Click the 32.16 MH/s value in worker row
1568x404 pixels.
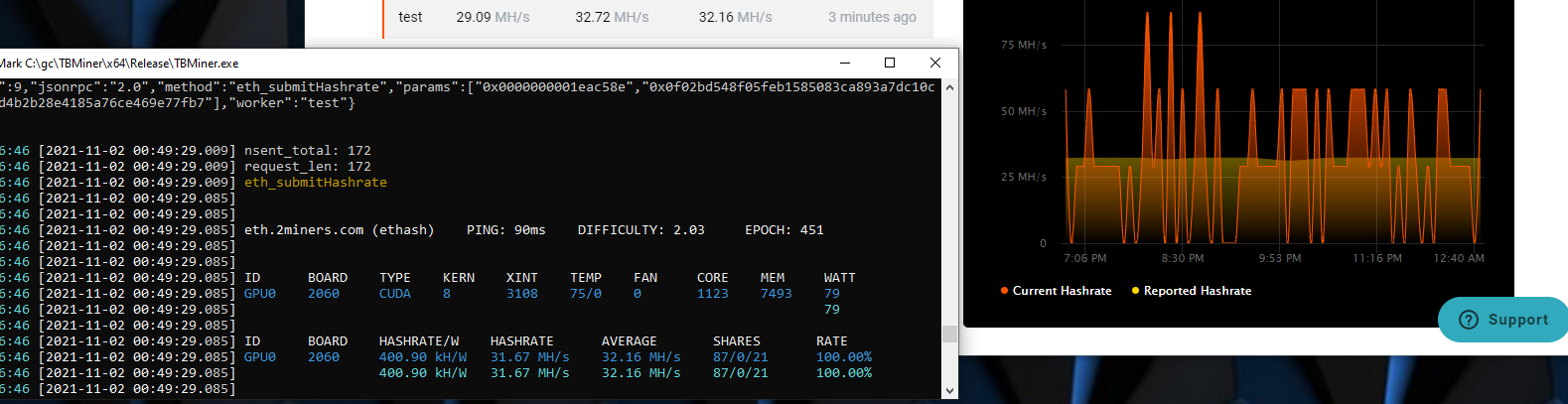pyautogui.click(x=735, y=17)
